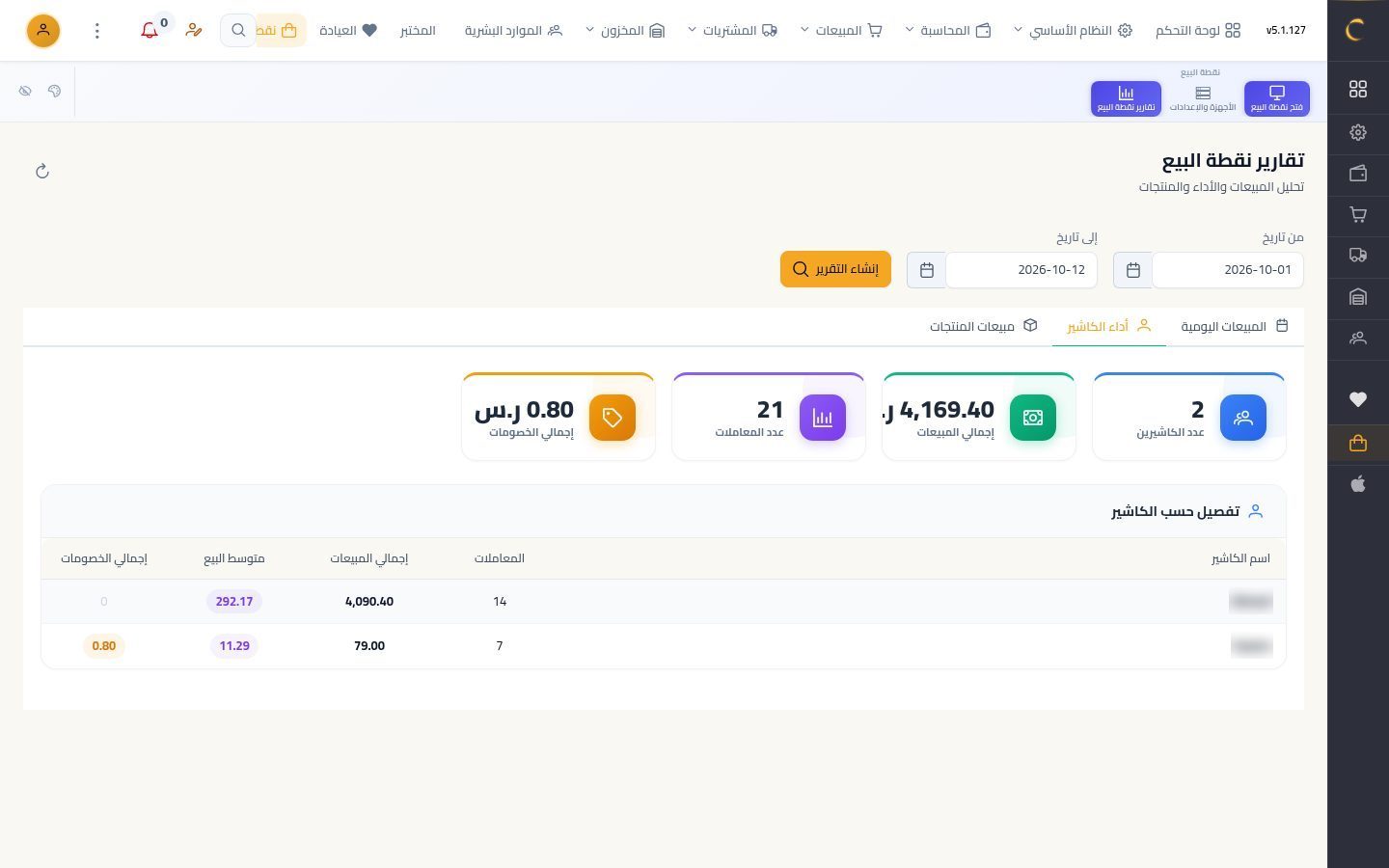Open the user avatar menu
This screenshot has height=868, width=1389.
pos(42,30)
